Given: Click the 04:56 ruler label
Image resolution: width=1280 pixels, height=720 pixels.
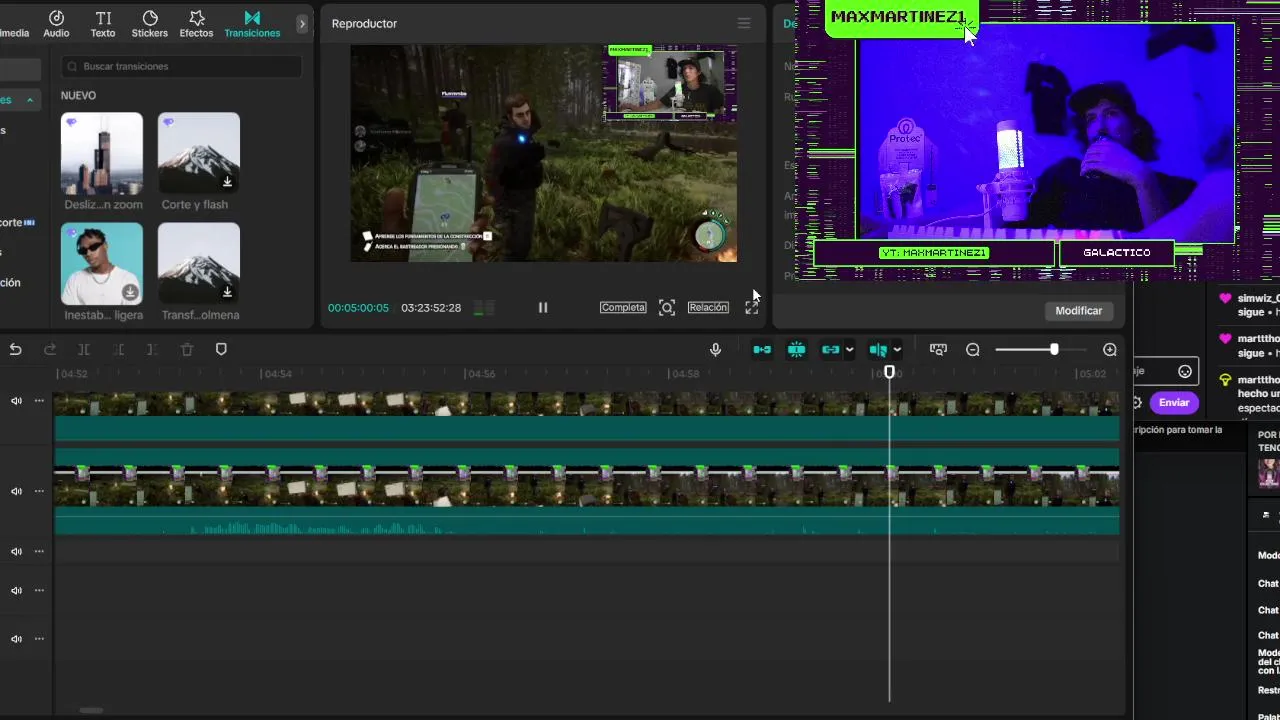Looking at the screenshot, I should (x=481, y=374).
